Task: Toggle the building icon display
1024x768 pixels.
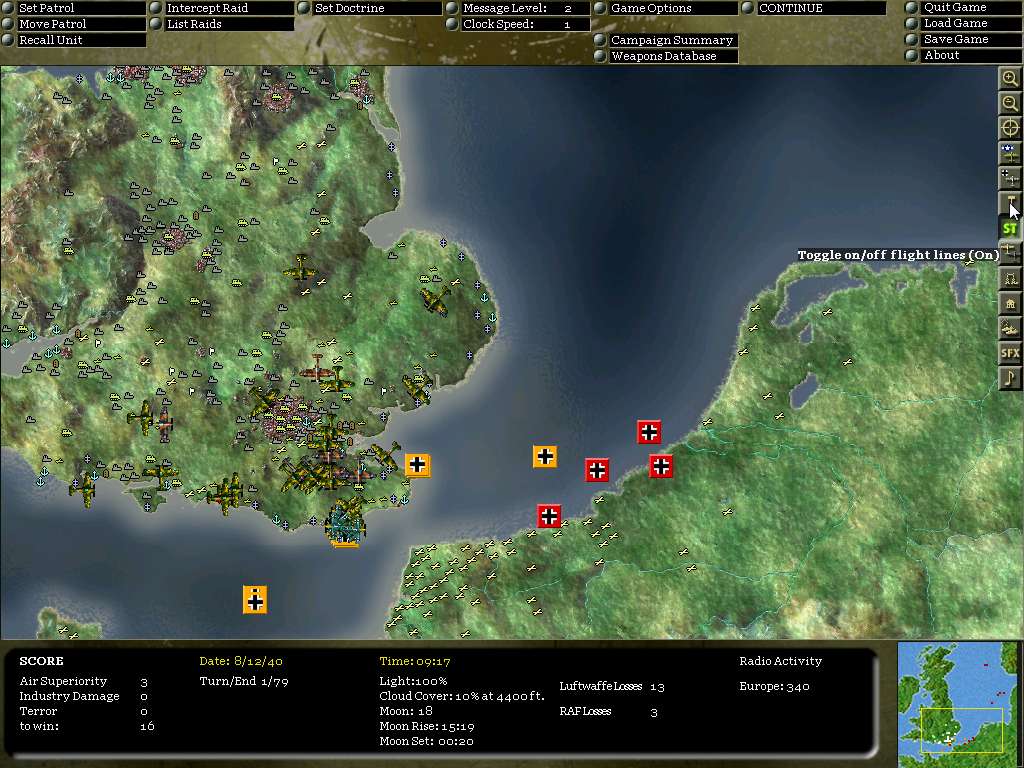Action: point(1010,303)
